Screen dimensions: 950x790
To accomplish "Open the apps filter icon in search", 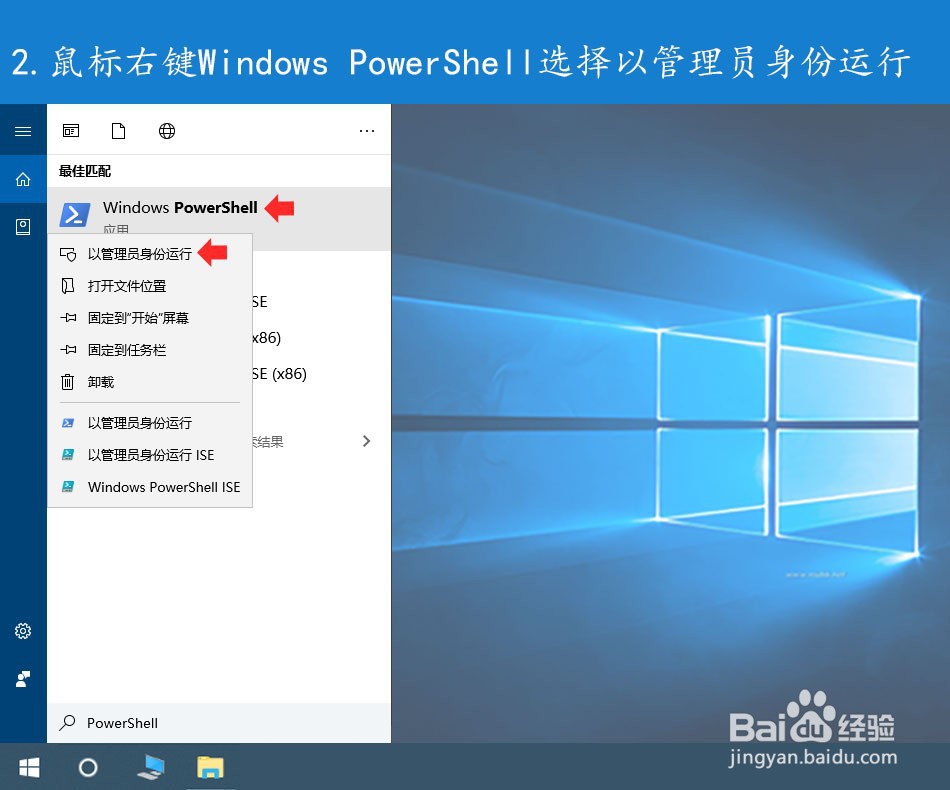I will 71,130.
